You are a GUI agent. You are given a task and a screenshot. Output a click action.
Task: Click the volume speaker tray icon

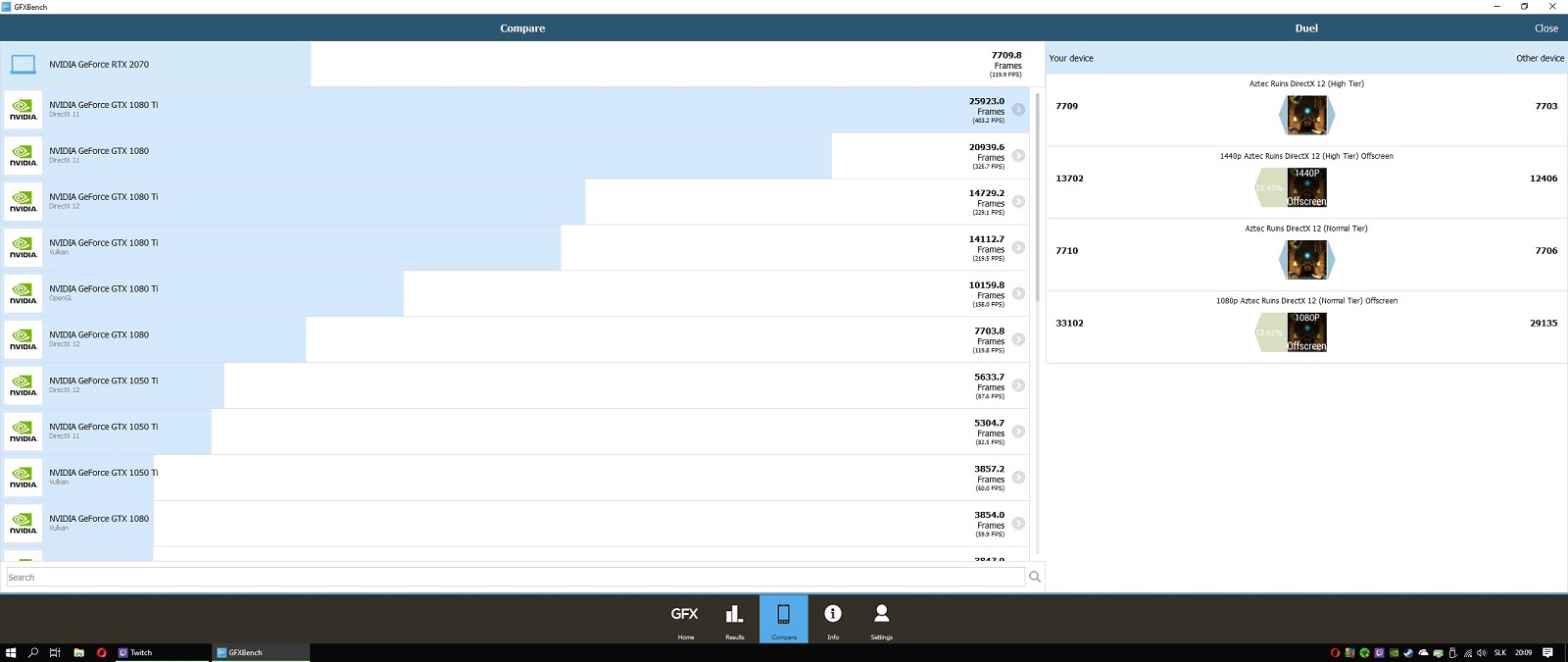(1482, 652)
